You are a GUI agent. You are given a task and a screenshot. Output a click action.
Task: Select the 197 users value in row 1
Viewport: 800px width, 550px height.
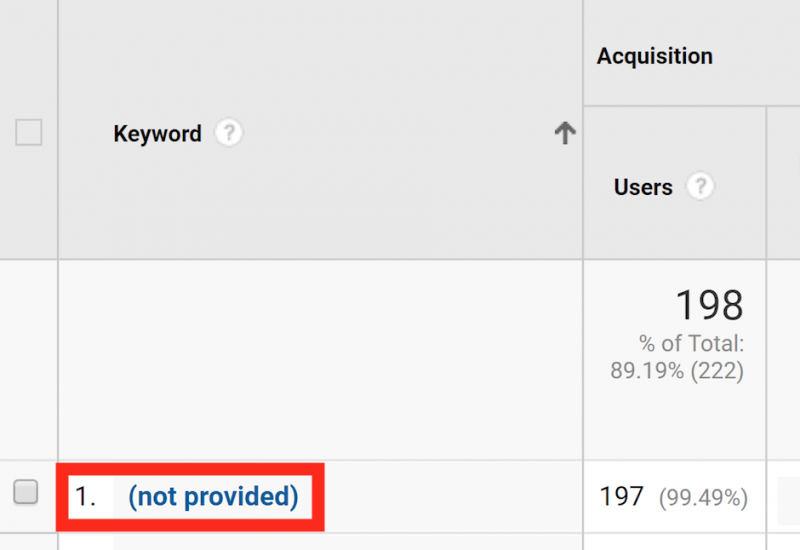621,496
